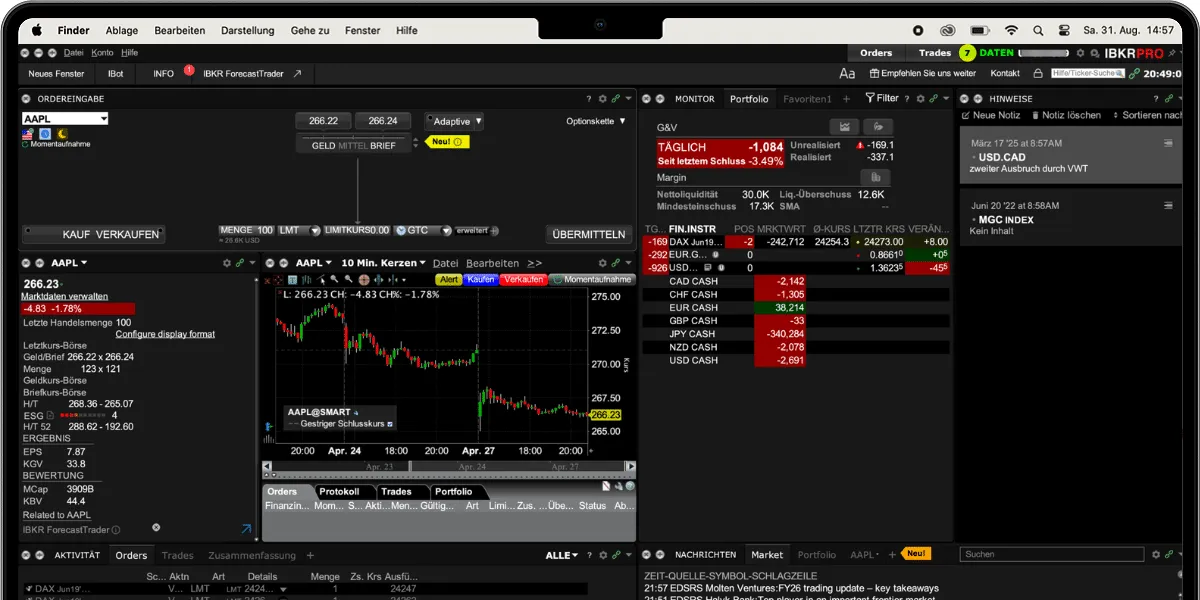Image resolution: width=1200 pixels, height=600 pixels.
Task: Open the AAPL symbol combo box
Action: [x=65, y=119]
